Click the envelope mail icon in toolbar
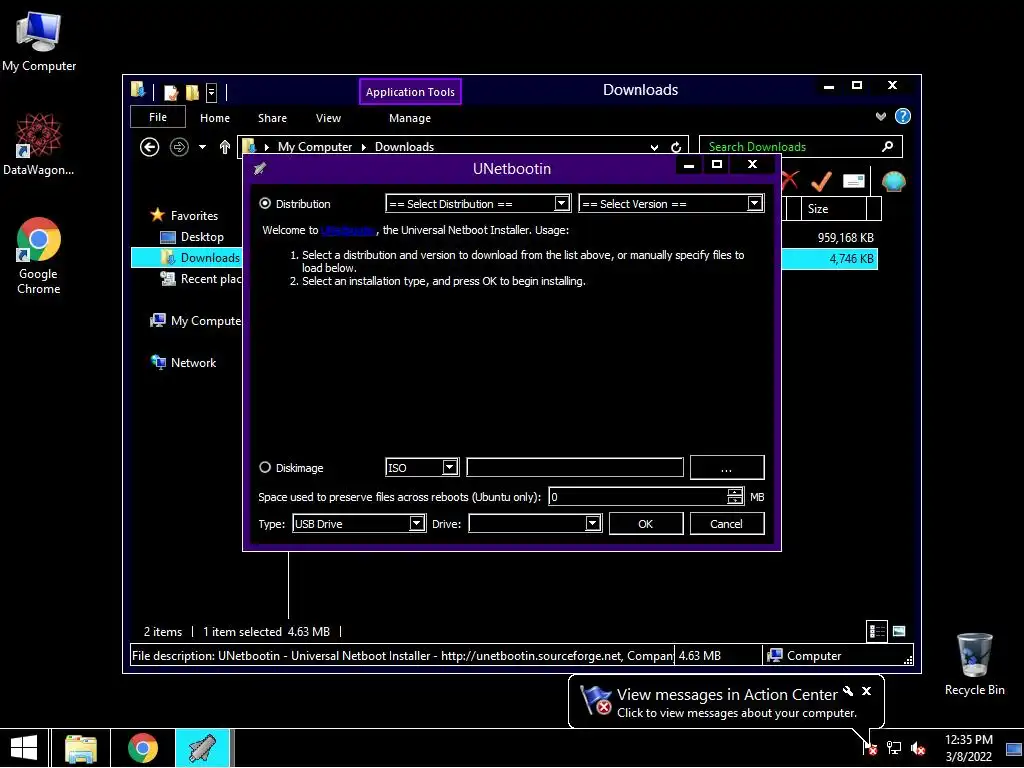 pos(854,181)
